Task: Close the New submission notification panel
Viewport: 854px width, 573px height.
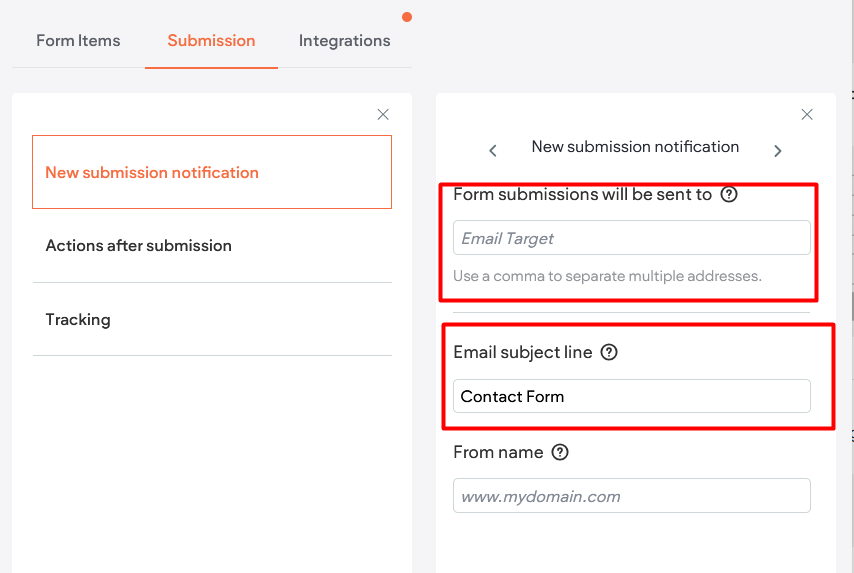Action: 807,115
